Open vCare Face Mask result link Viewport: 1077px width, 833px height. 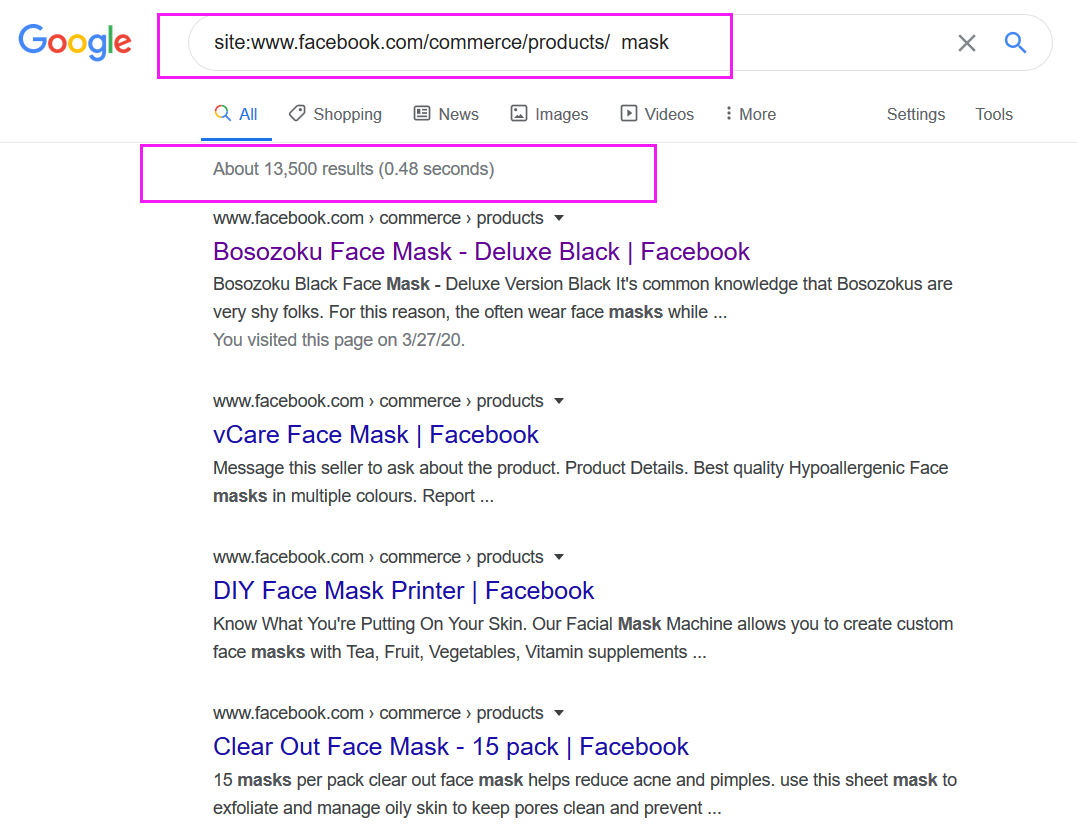click(x=376, y=434)
